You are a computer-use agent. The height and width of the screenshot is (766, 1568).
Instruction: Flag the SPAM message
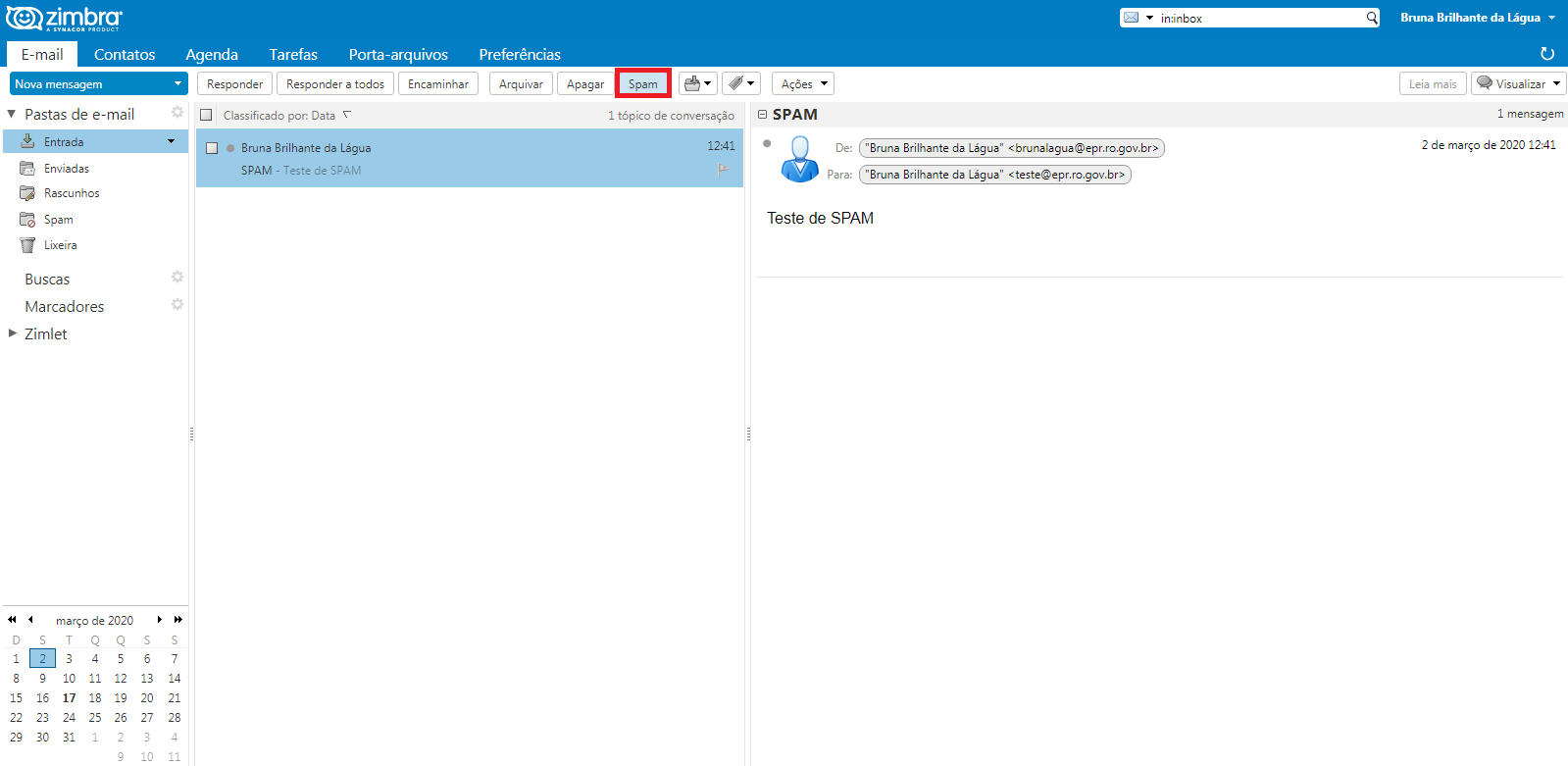click(723, 170)
